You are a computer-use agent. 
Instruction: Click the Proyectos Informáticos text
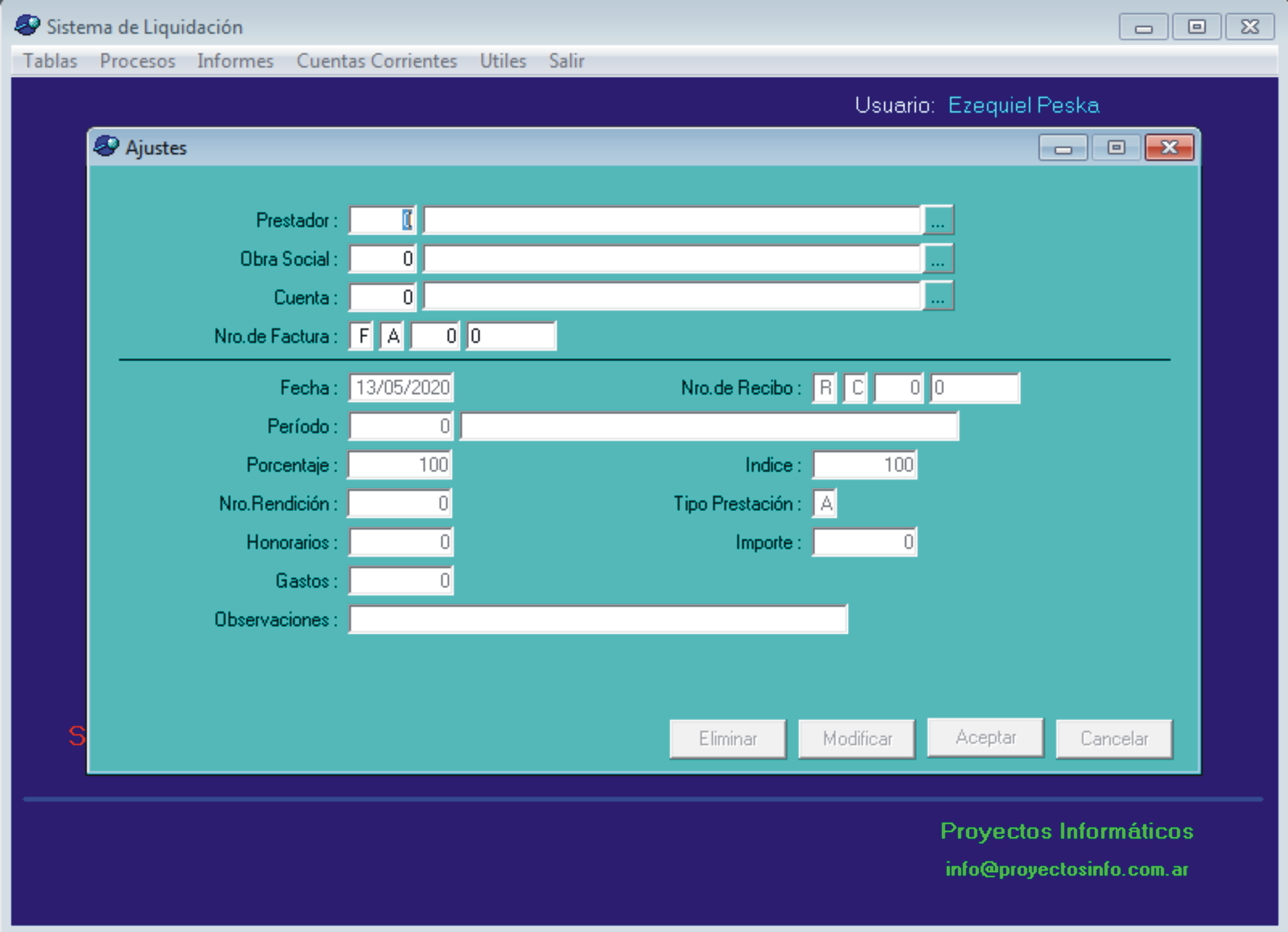(1067, 831)
